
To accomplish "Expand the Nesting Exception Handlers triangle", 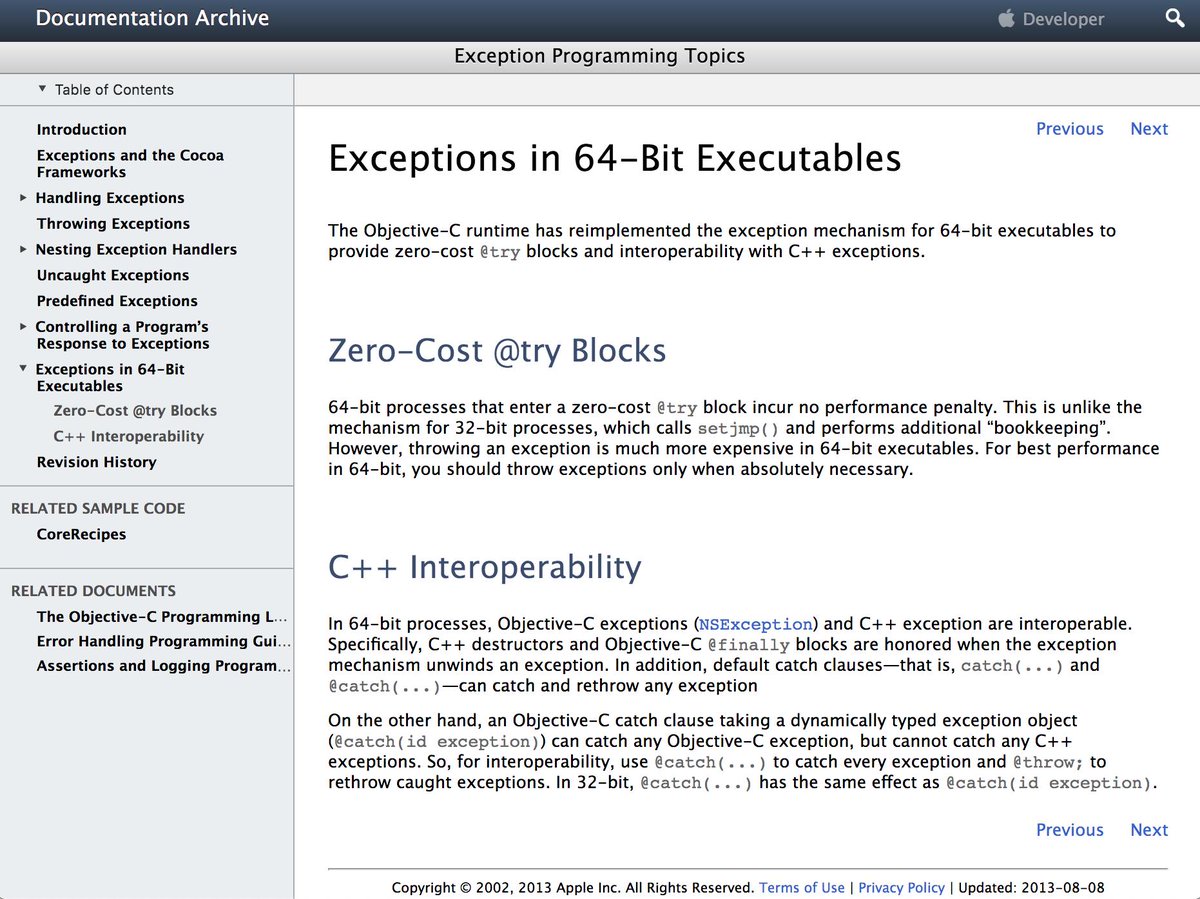I will 24,249.
